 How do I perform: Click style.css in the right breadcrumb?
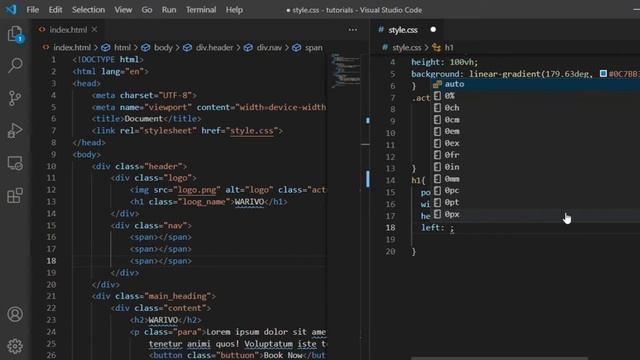[x=406, y=48]
